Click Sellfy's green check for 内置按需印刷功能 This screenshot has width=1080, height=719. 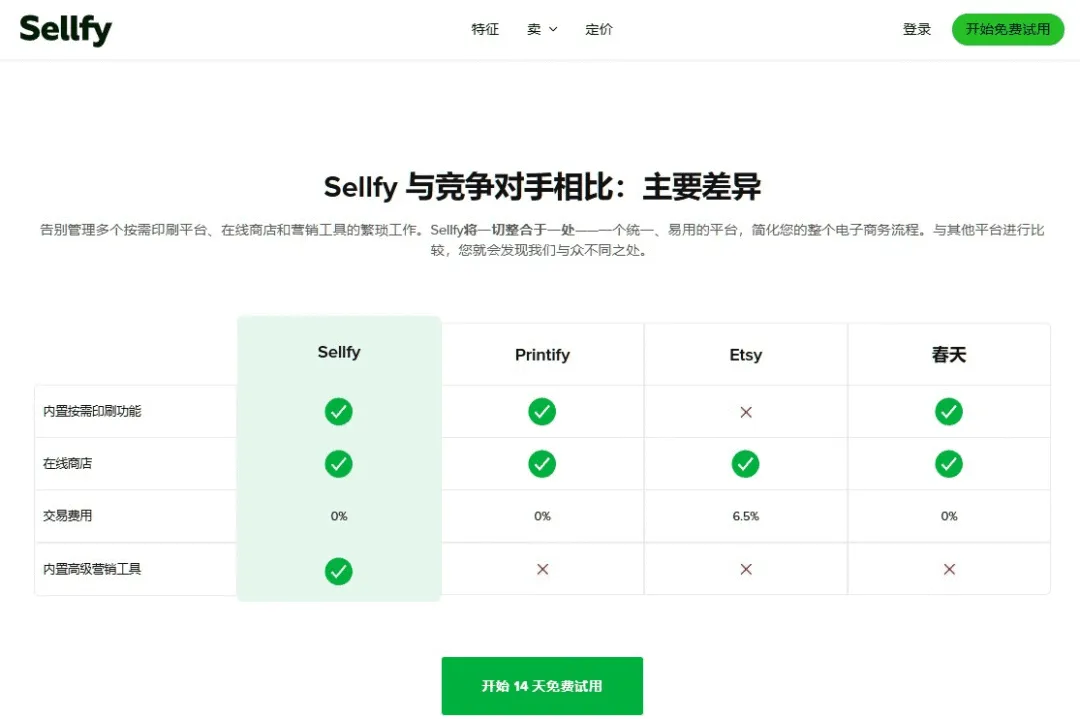(x=338, y=412)
